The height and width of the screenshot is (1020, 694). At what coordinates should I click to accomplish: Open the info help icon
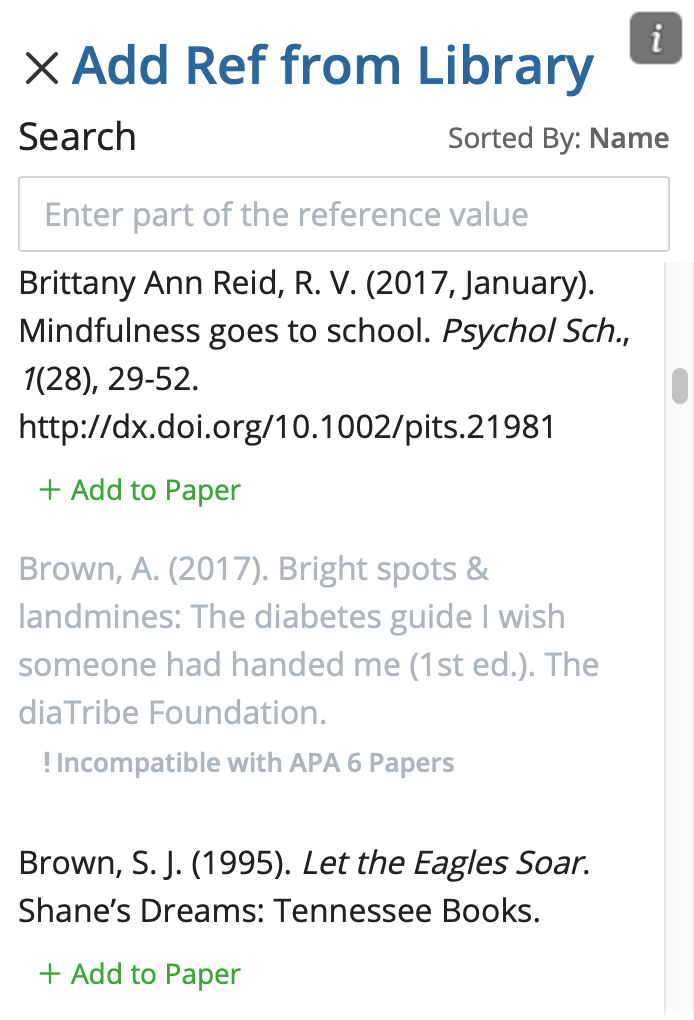[656, 40]
